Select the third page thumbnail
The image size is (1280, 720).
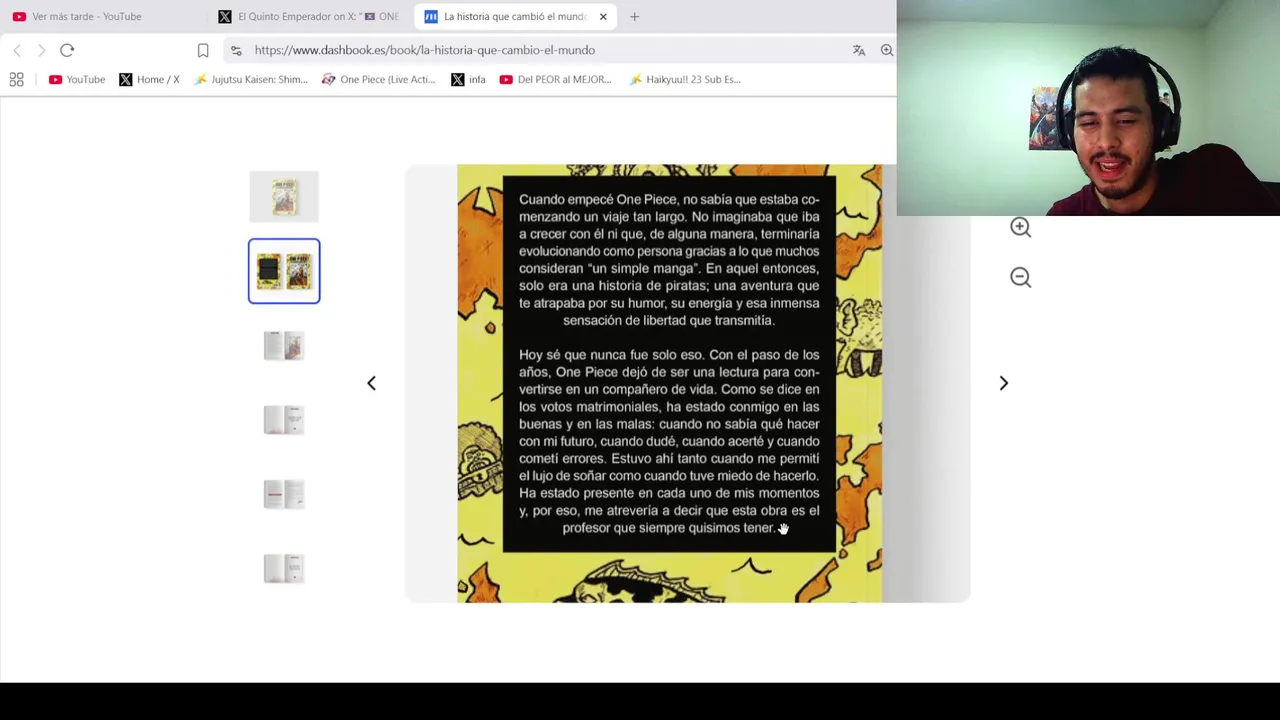point(284,346)
